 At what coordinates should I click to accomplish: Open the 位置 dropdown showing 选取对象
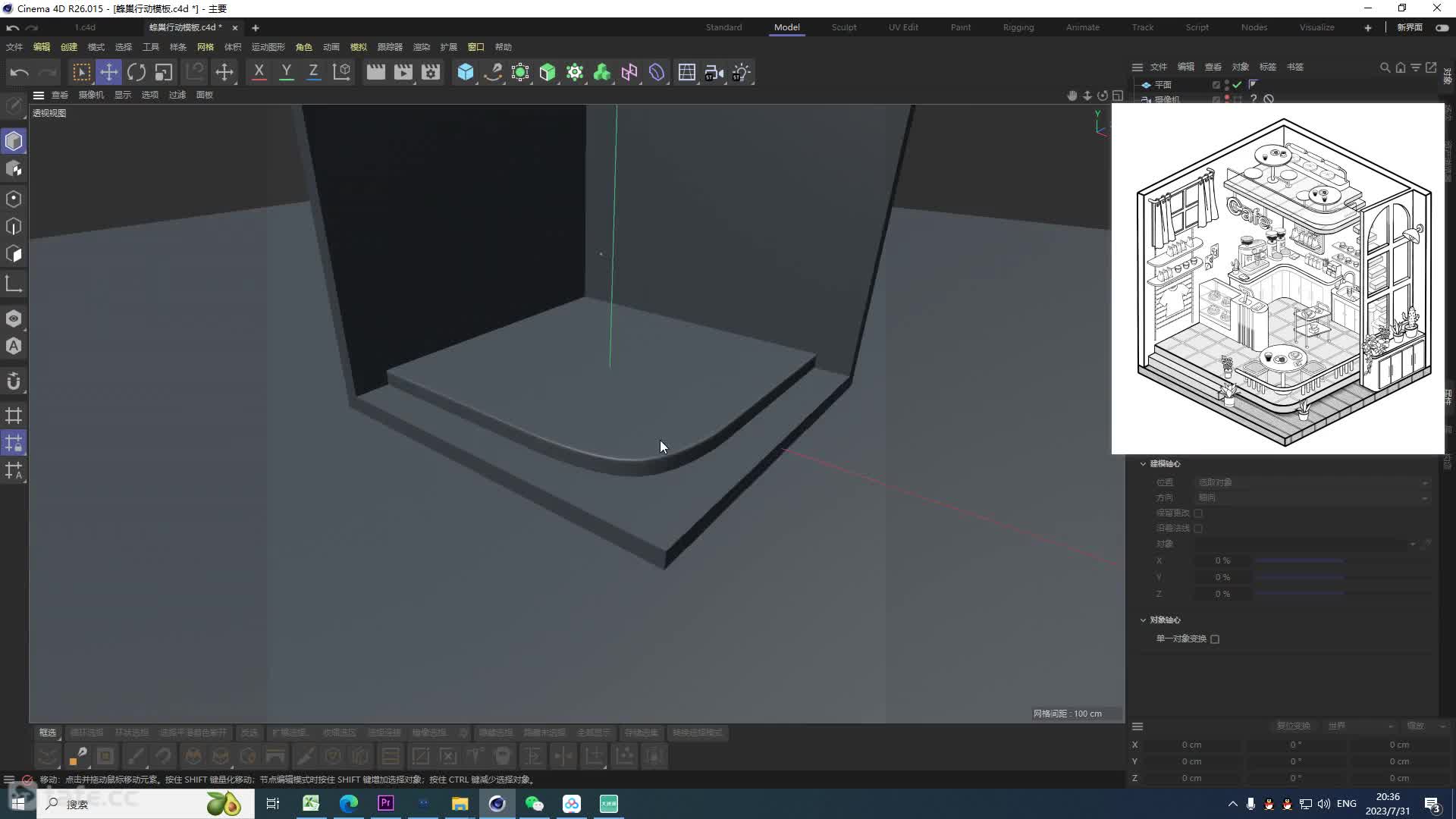pyautogui.click(x=1313, y=482)
